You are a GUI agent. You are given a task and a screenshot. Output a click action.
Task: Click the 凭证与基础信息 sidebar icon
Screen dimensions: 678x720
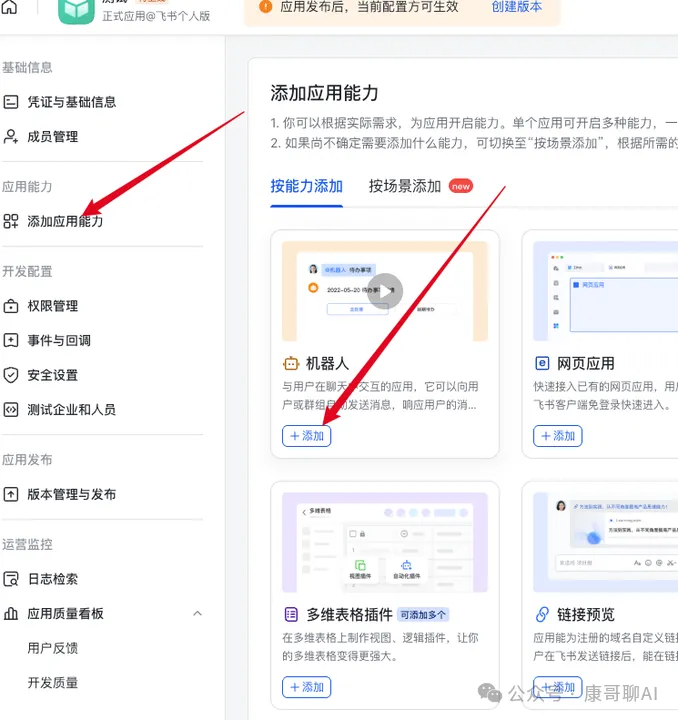(11, 101)
